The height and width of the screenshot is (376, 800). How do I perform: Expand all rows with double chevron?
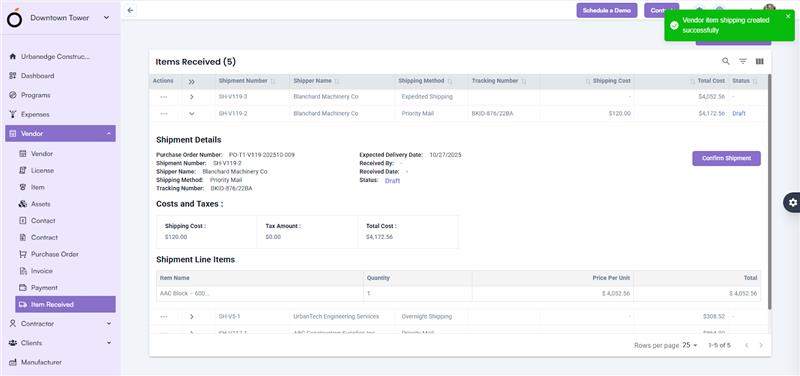pyautogui.click(x=191, y=82)
